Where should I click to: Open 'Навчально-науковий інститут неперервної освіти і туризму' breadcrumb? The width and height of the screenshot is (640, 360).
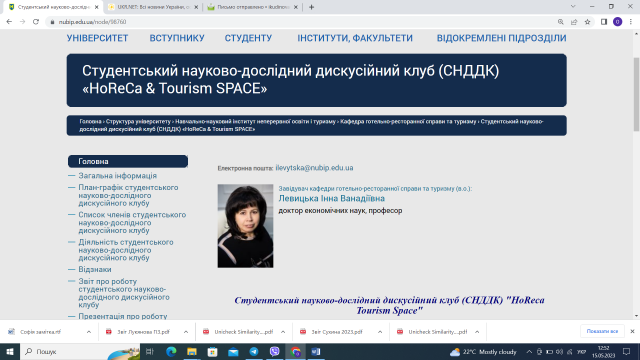255,122
